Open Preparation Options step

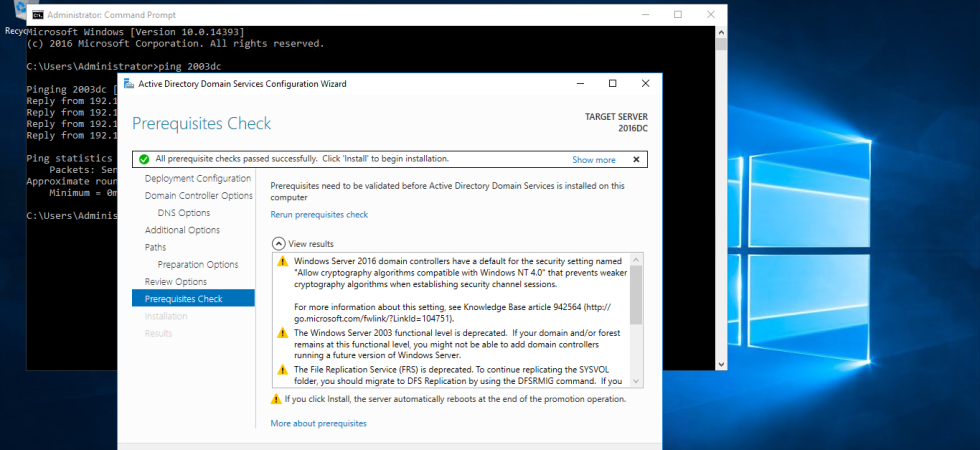pyautogui.click(x=198, y=264)
